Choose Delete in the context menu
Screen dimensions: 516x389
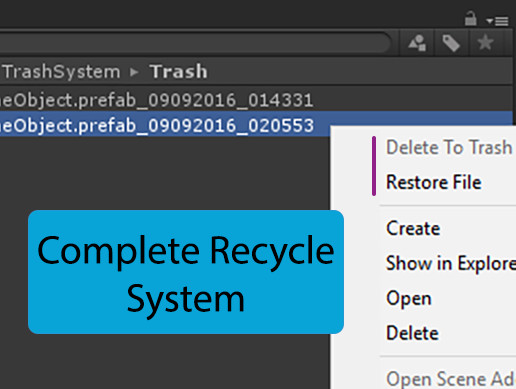click(x=412, y=333)
